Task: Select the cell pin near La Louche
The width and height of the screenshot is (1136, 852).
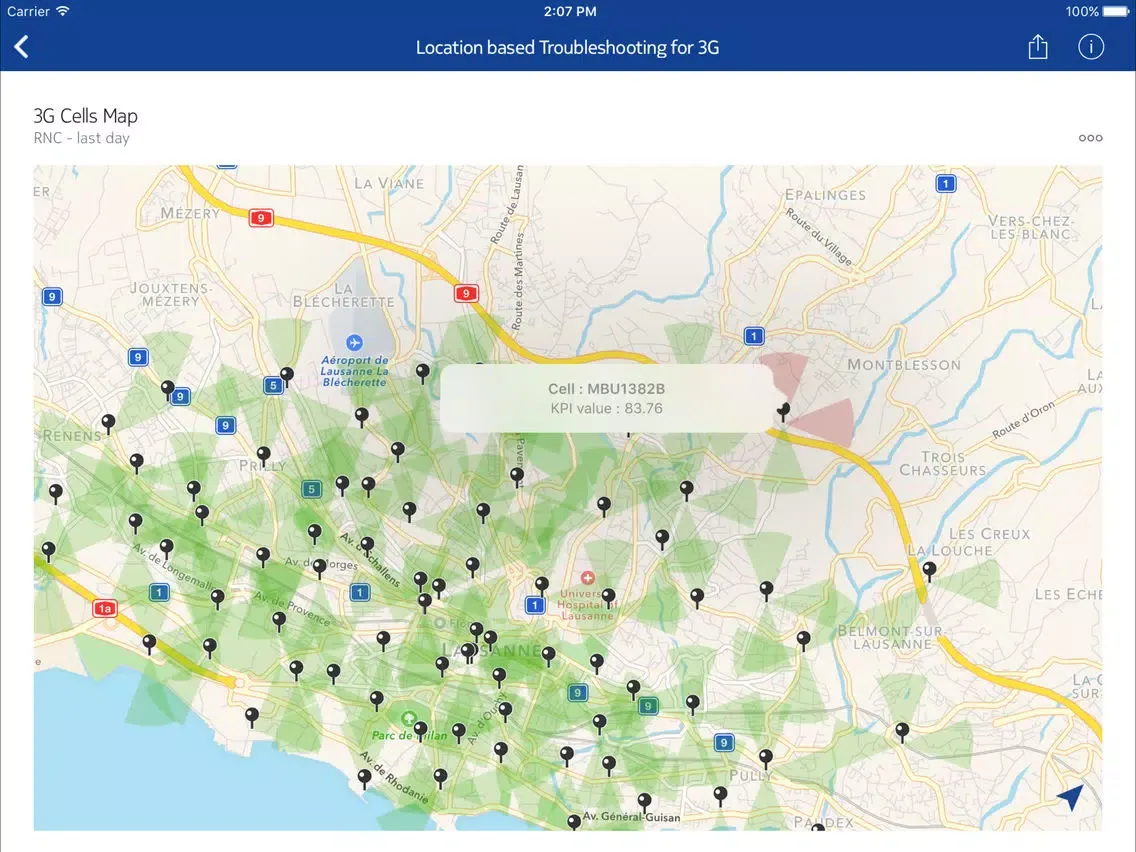Action: click(x=929, y=570)
